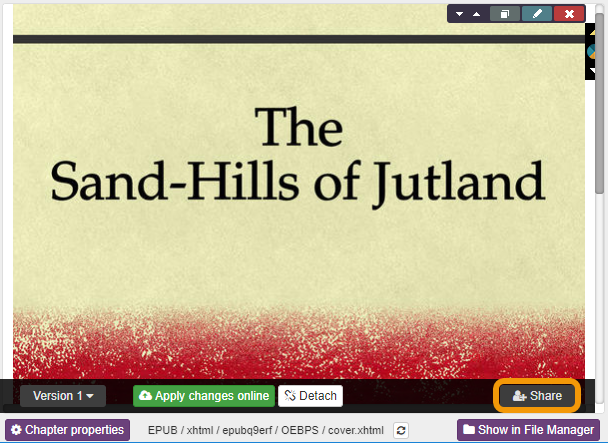Click Apply changes online button
608x443 pixels.
pos(203,396)
